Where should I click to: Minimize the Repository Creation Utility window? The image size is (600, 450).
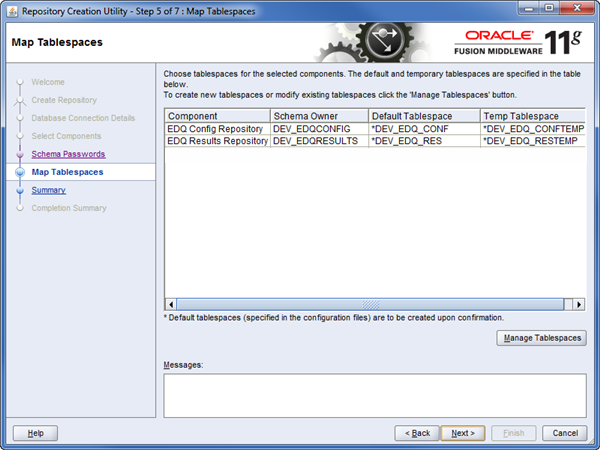click(x=529, y=8)
